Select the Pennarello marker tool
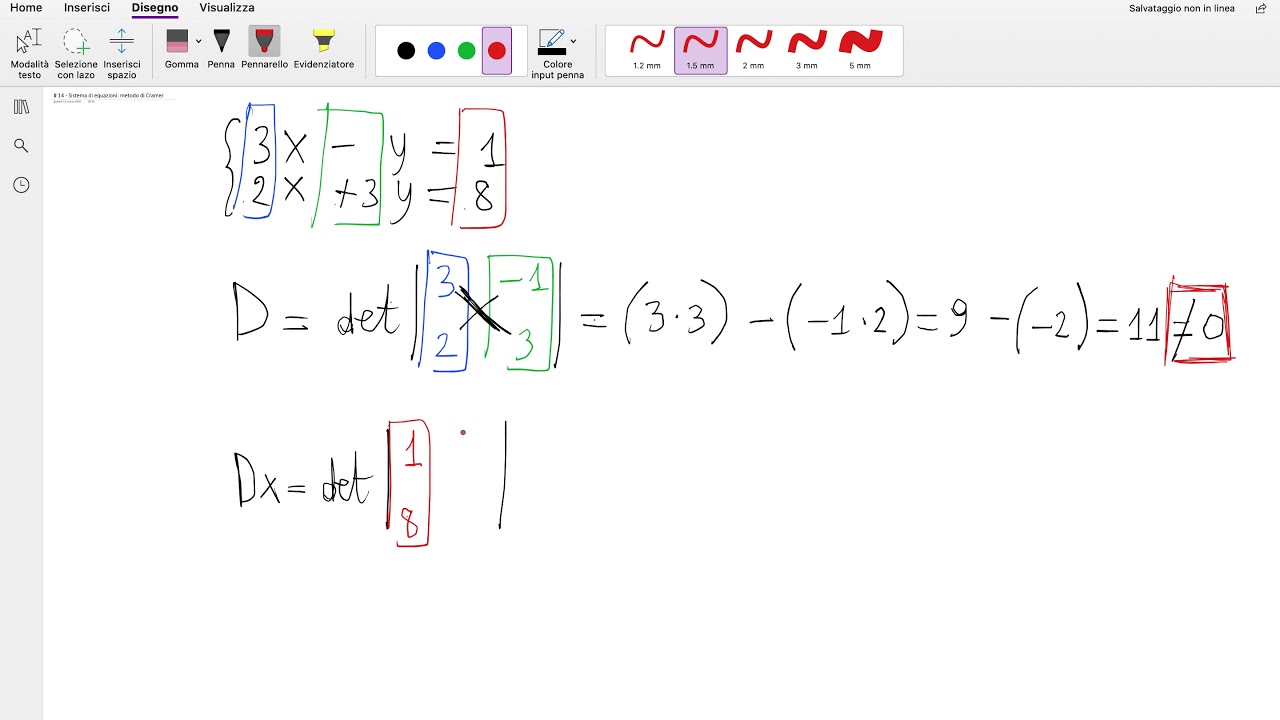1280x720 pixels. tap(264, 49)
